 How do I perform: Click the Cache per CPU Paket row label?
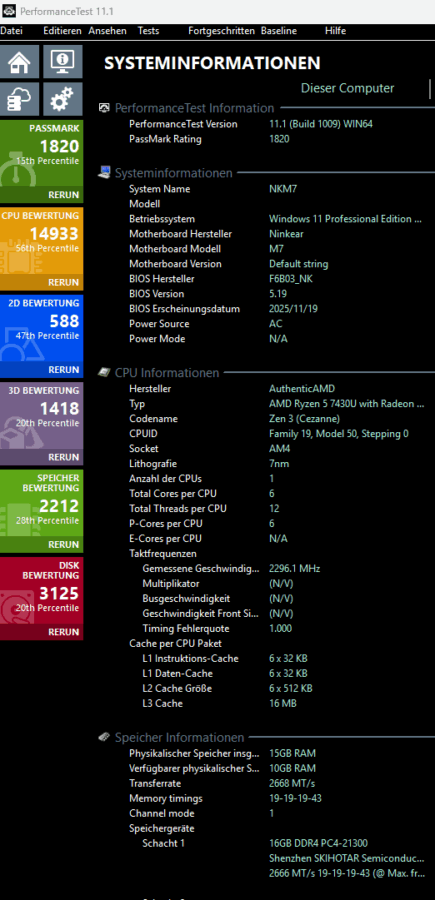[176, 643]
